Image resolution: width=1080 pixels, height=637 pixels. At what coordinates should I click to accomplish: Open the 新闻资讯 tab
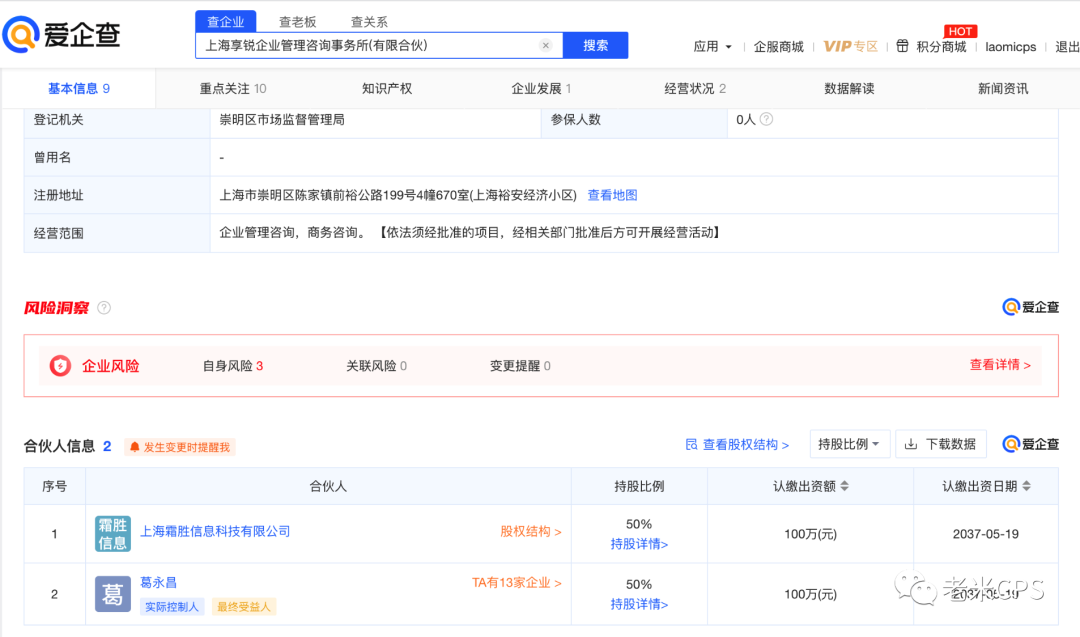coord(1003,88)
